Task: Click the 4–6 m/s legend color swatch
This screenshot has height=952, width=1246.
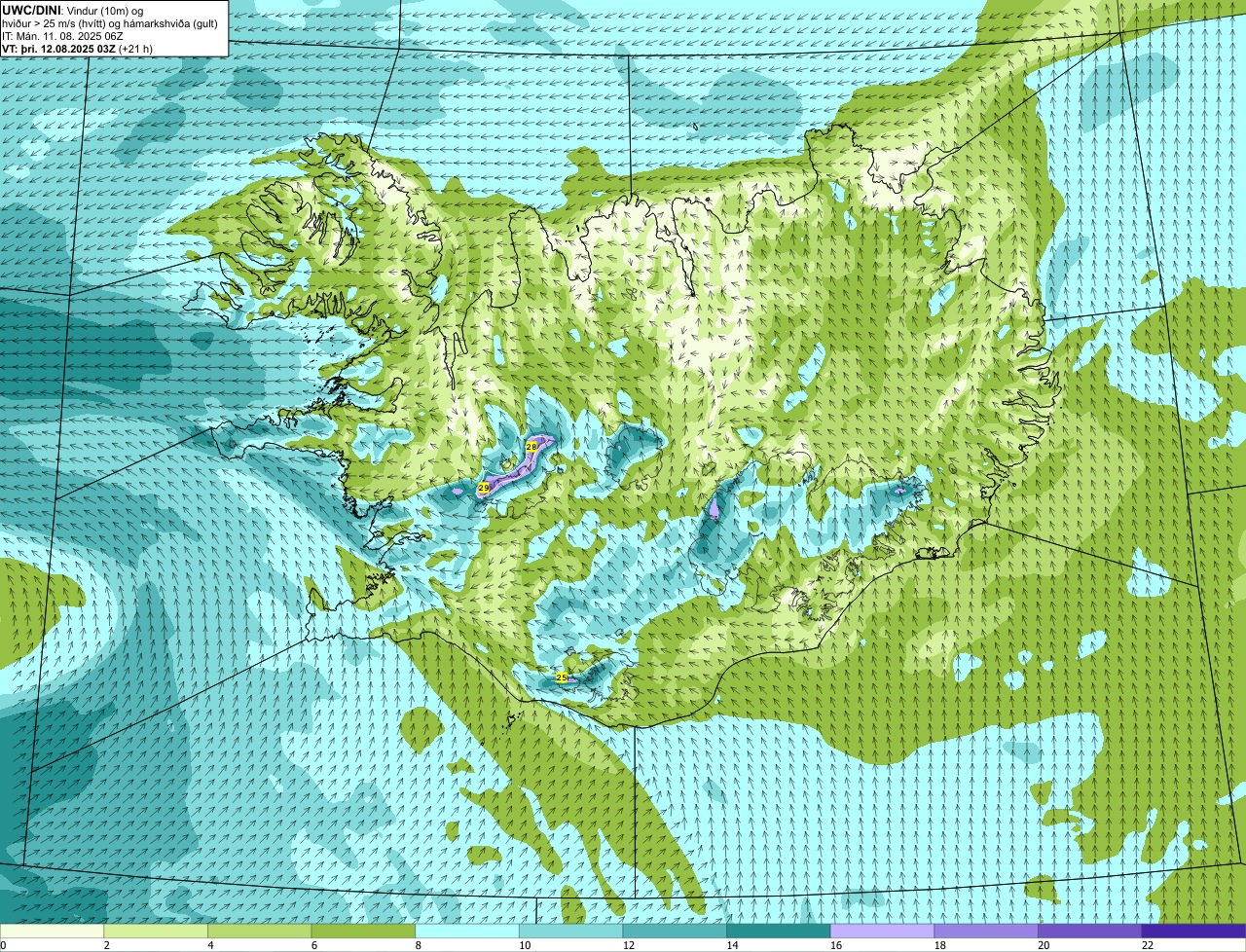Action: tap(259, 931)
